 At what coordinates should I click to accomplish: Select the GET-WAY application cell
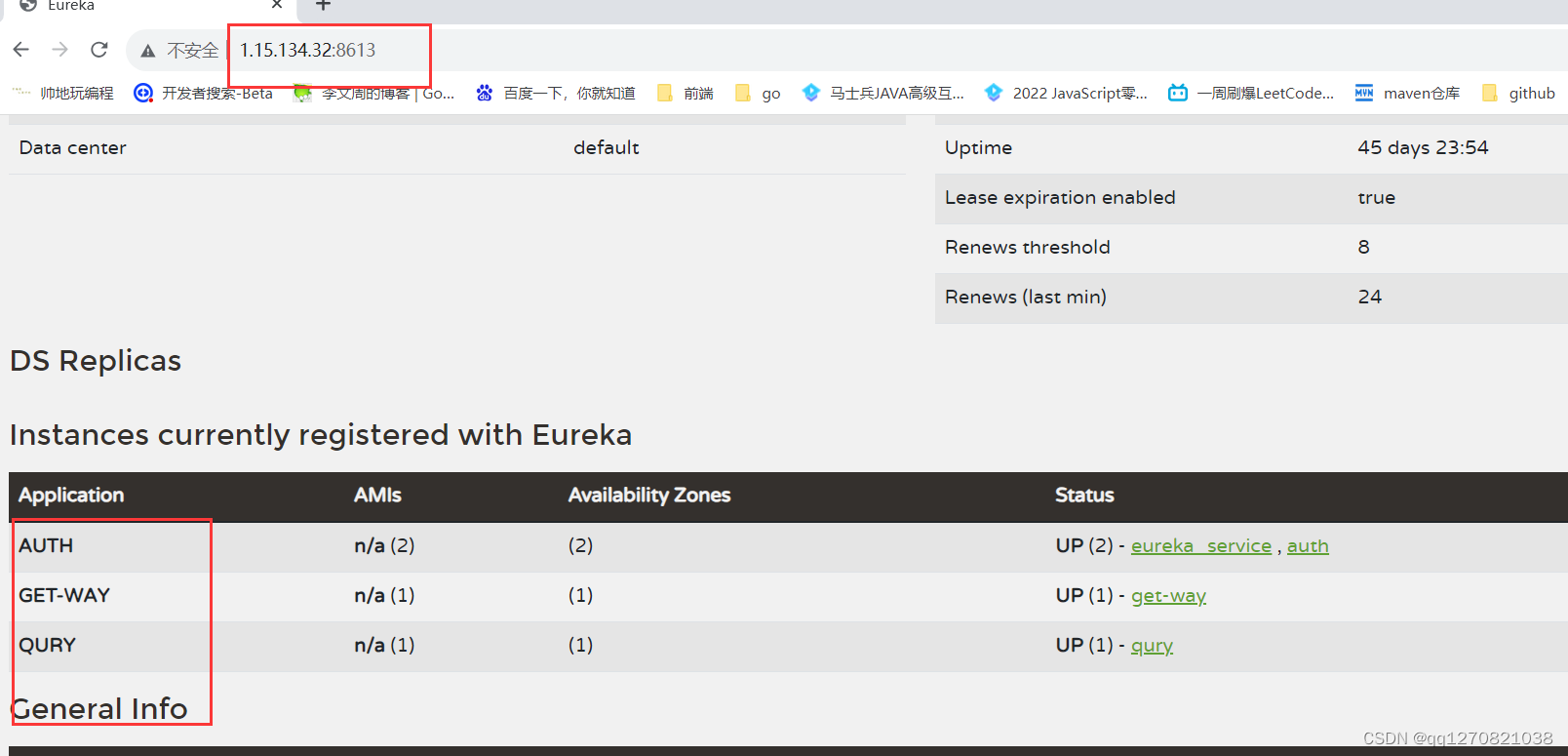click(64, 596)
